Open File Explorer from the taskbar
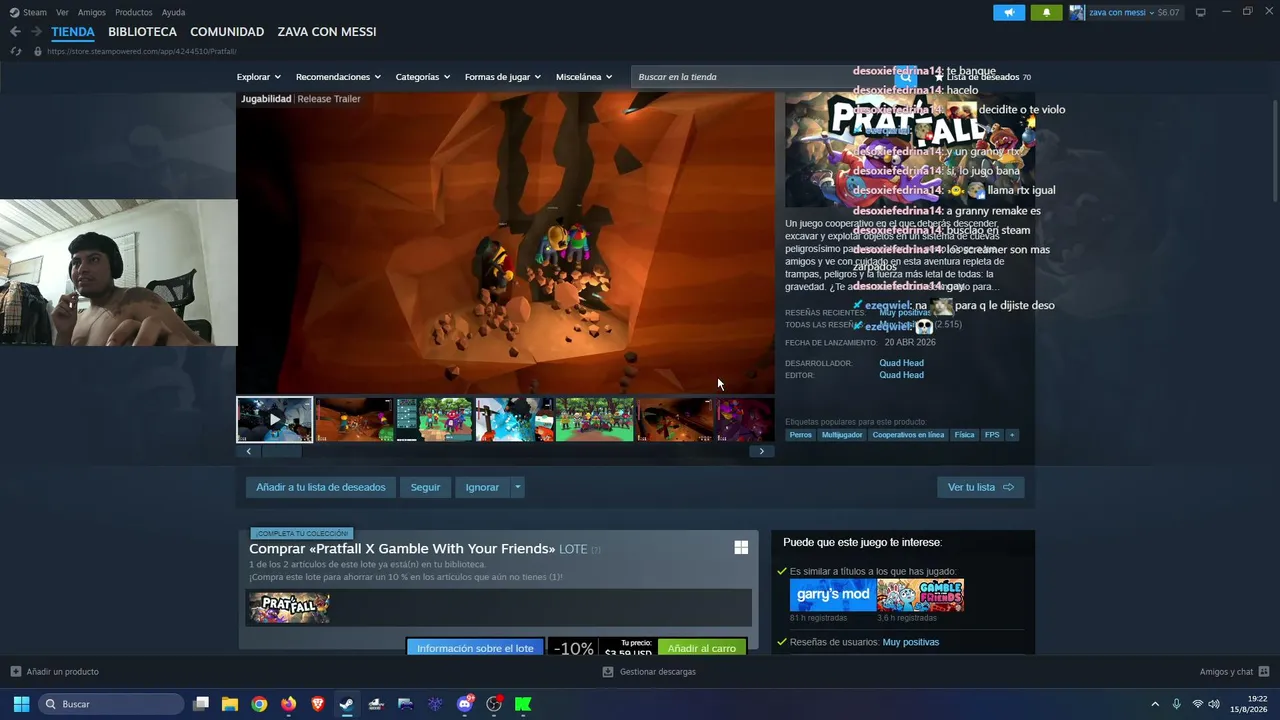The width and height of the screenshot is (1280, 720). coord(229,704)
